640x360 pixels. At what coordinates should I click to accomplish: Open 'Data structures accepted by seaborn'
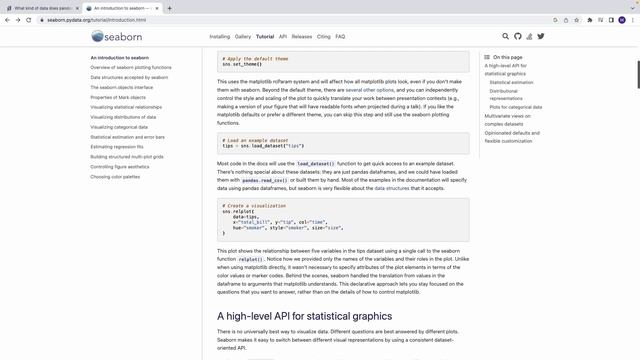click(129, 78)
